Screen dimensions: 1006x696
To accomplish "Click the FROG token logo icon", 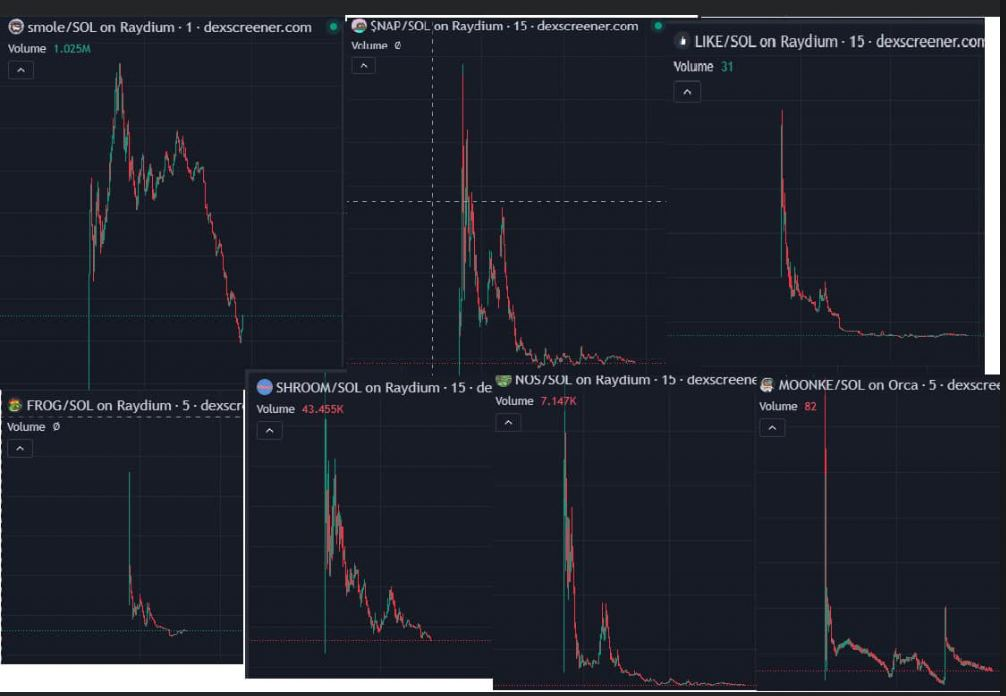I will point(15,405).
